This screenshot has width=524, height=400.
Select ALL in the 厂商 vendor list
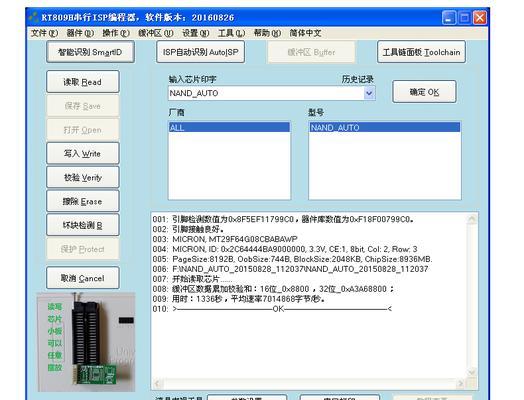pos(229,127)
